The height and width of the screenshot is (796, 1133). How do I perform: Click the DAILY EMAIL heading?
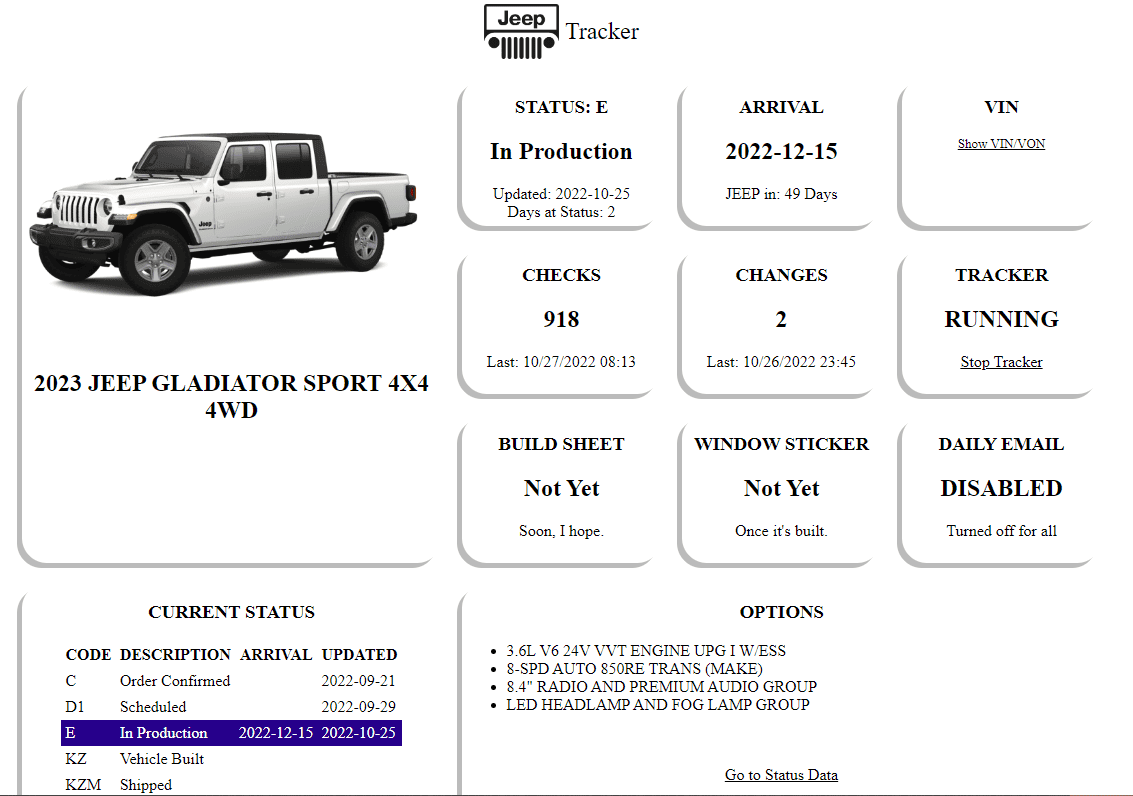pyautogui.click(x=1001, y=444)
